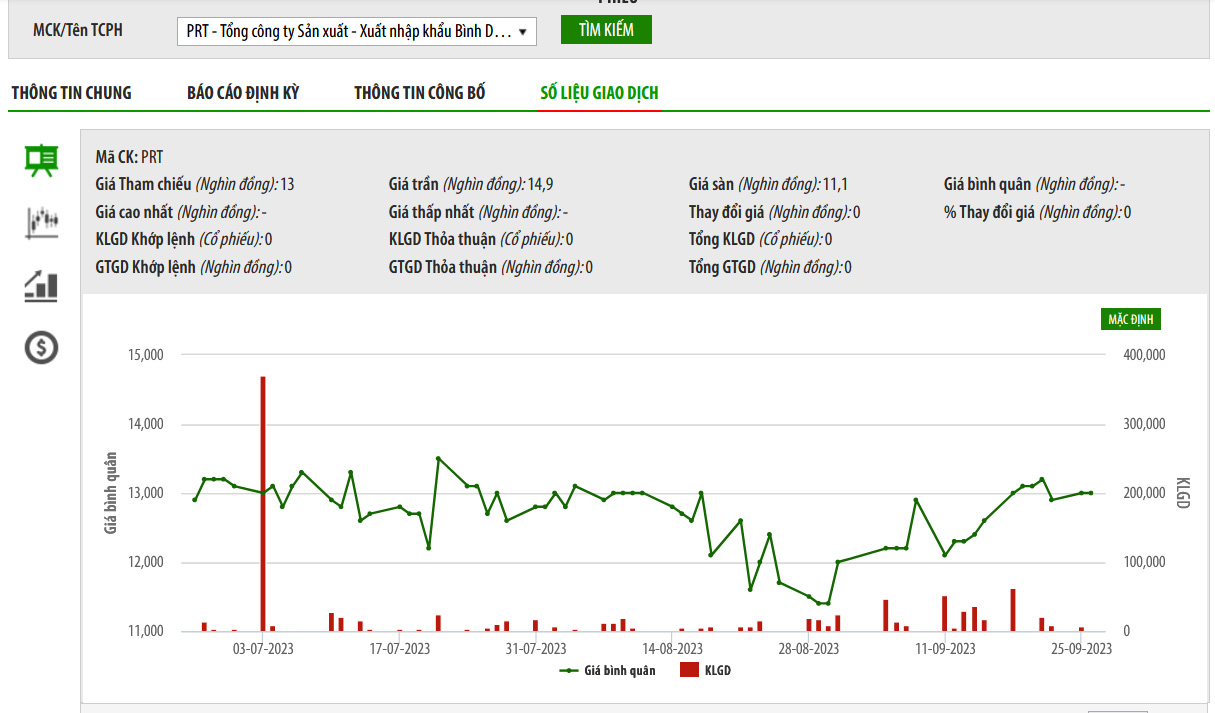Image resolution: width=1215 pixels, height=713 pixels.
Task: Click the dollar coin icon
Action: click(x=41, y=347)
